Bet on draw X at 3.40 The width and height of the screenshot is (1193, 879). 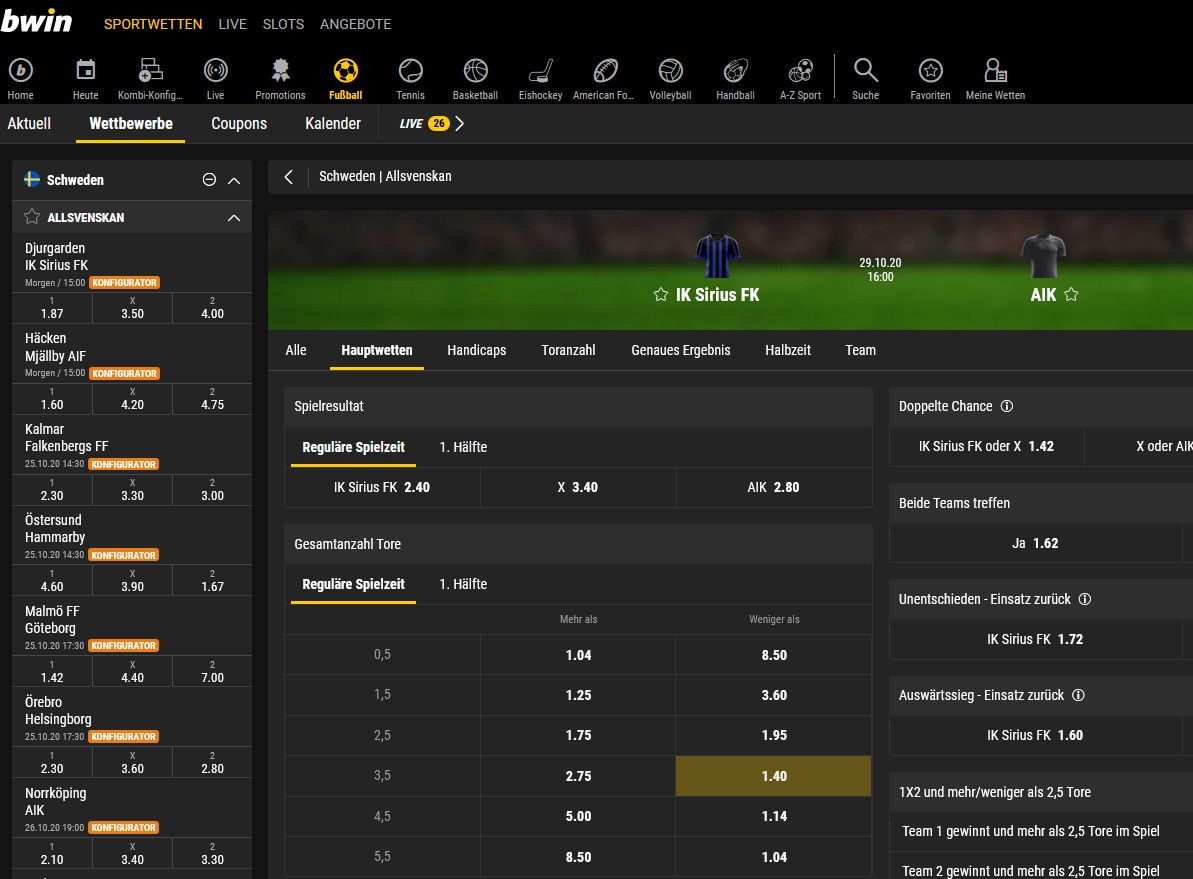click(578, 487)
